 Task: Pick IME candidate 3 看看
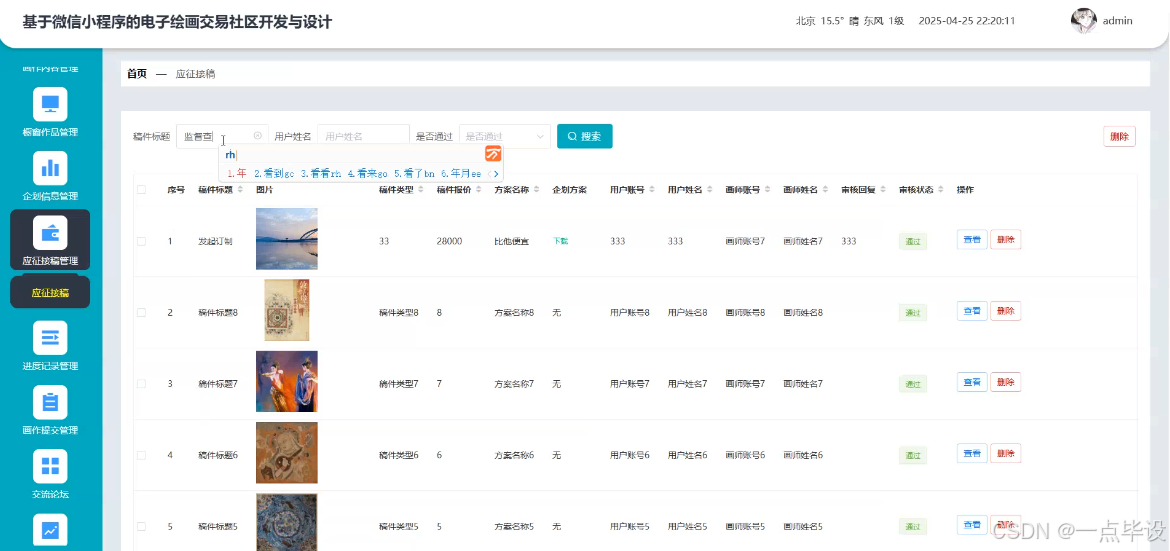coord(322,173)
